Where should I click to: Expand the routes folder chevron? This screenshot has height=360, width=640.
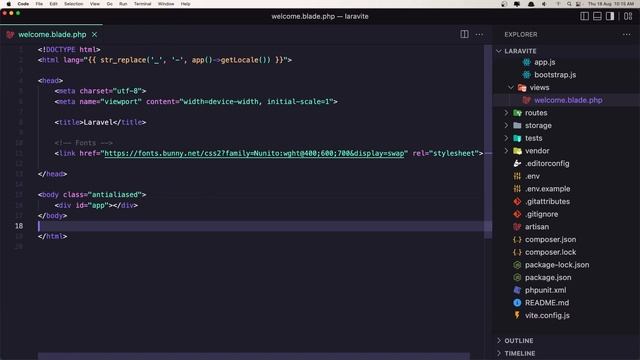coord(506,113)
